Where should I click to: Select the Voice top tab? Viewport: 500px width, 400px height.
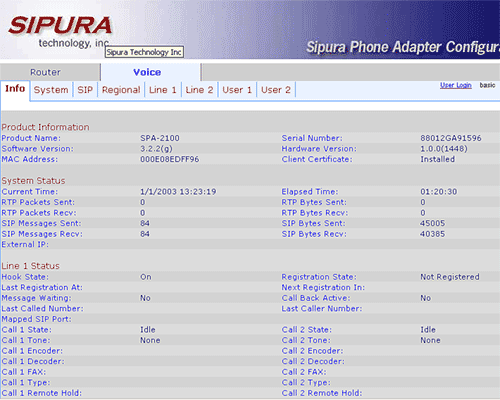147,72
